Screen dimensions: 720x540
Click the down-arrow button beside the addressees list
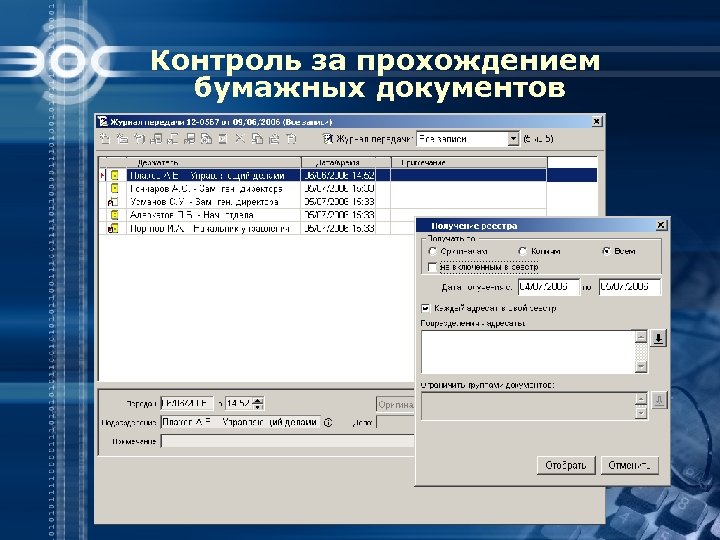click(x=658, y=339)
